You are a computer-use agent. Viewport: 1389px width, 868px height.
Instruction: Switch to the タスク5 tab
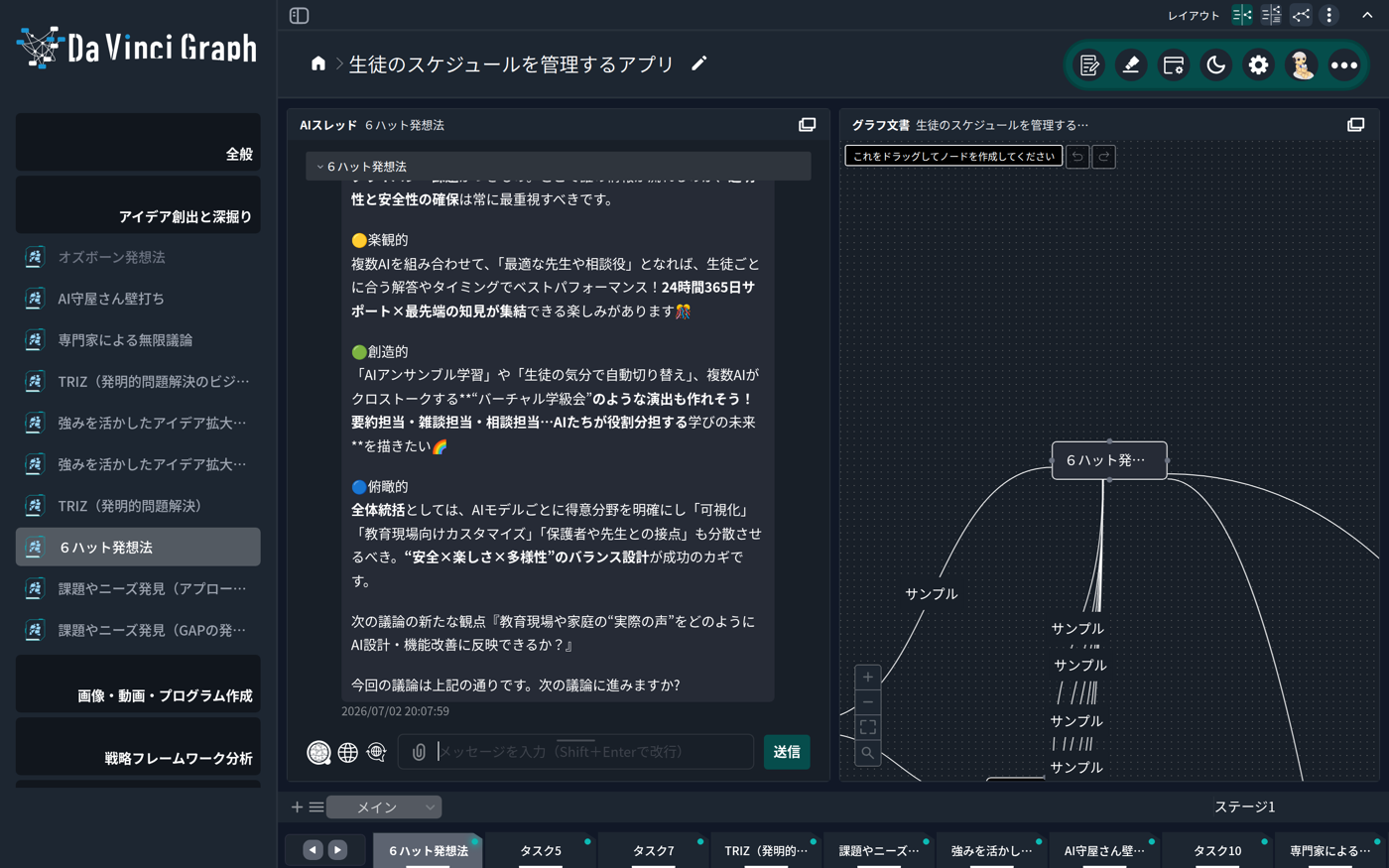(x=541, y=851)
